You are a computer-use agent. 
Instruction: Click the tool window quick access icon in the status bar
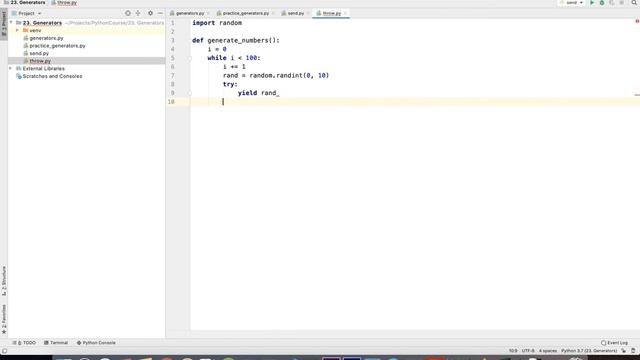click(4, 351)
